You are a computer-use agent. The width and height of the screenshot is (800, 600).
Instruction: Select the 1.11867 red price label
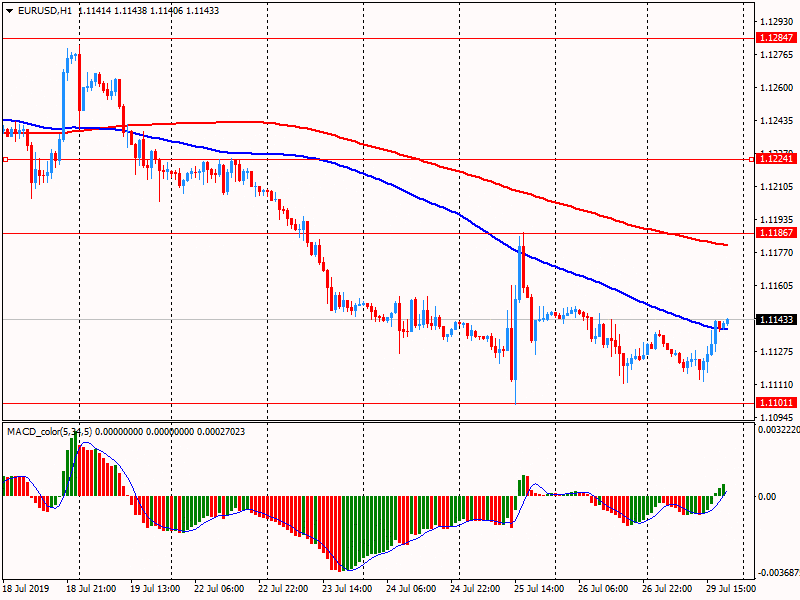coord(776,233)
